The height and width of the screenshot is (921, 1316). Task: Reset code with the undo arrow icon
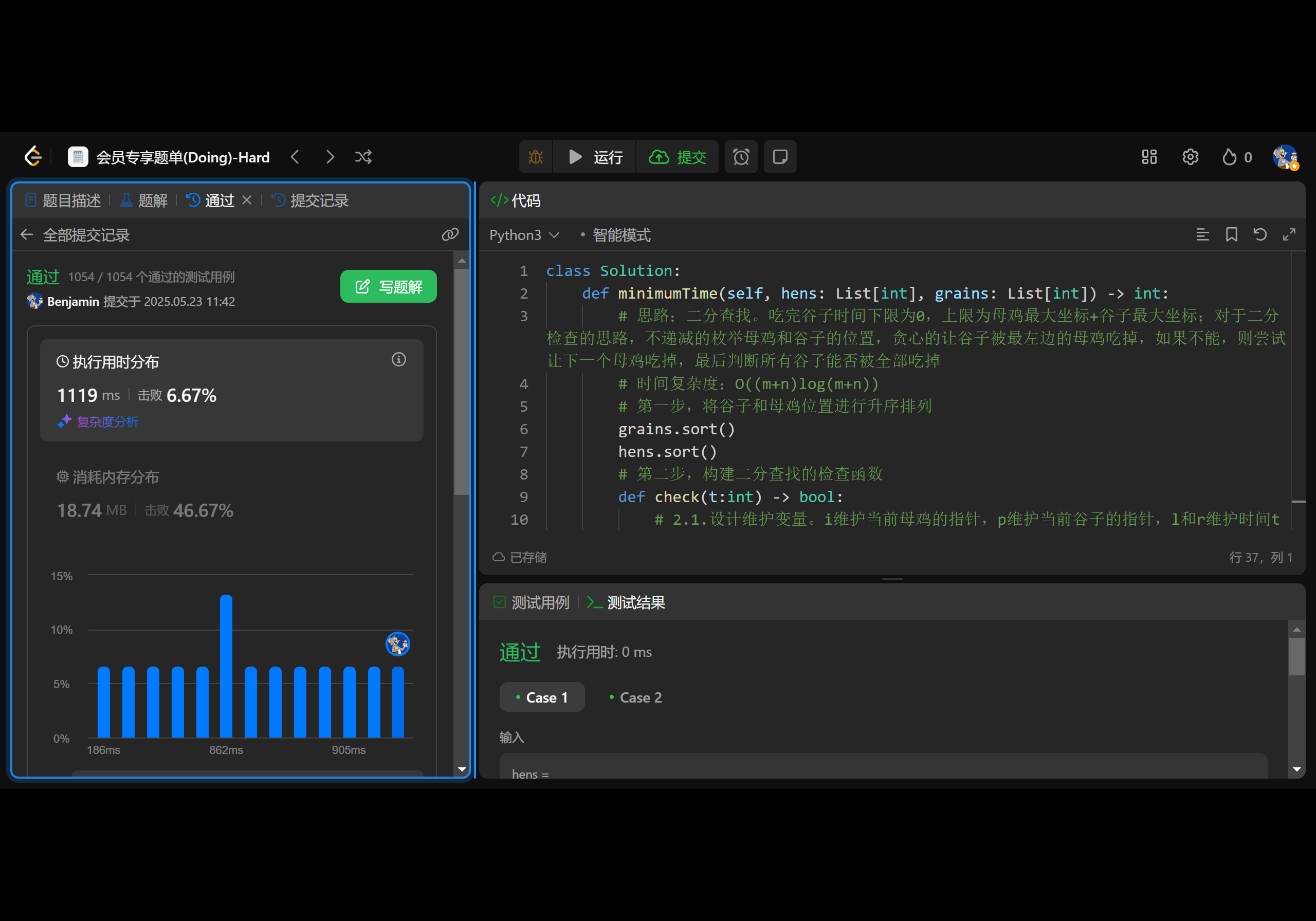click(1260, 234)
